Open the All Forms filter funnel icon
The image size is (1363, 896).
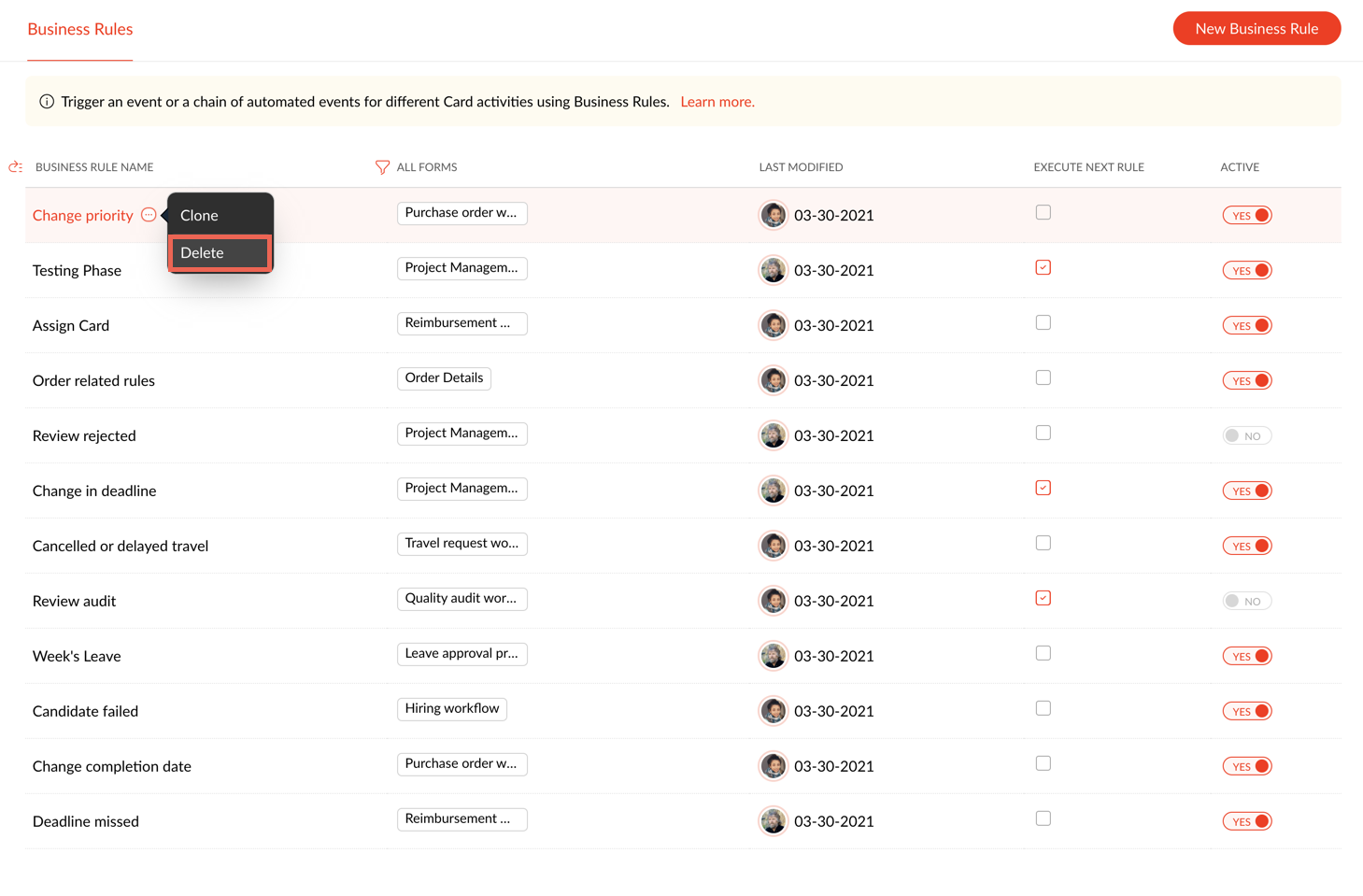[382, 167]
